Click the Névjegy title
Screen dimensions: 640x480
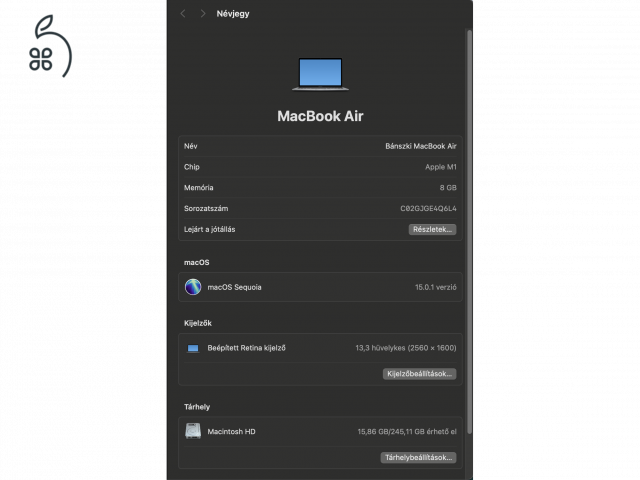(x=233, y=14)
